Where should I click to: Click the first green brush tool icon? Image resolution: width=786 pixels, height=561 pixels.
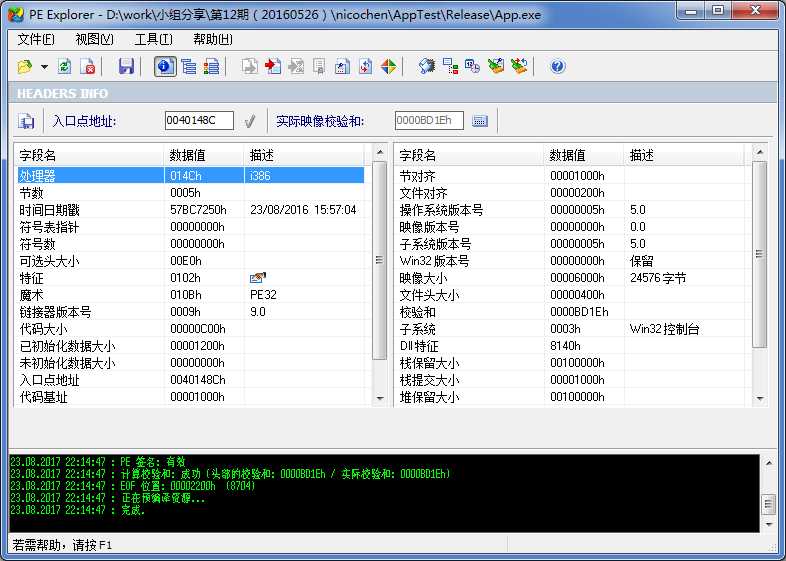coord(496,66)
